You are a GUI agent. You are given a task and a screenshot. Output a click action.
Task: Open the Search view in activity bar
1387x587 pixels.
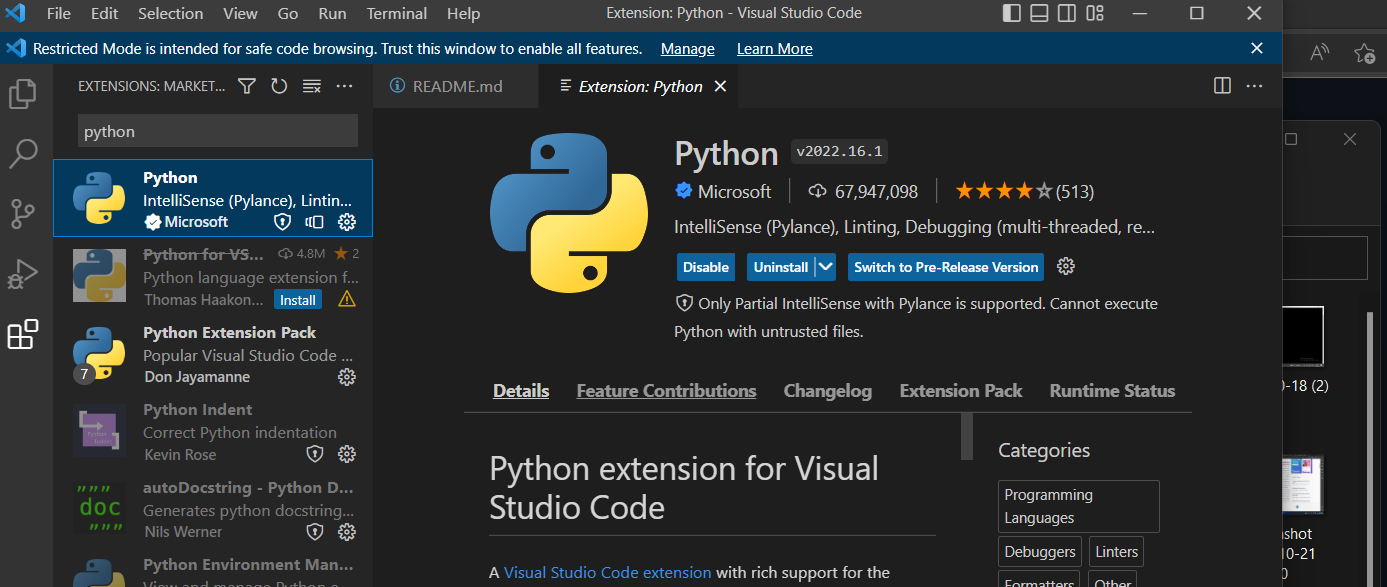point(22,153)
